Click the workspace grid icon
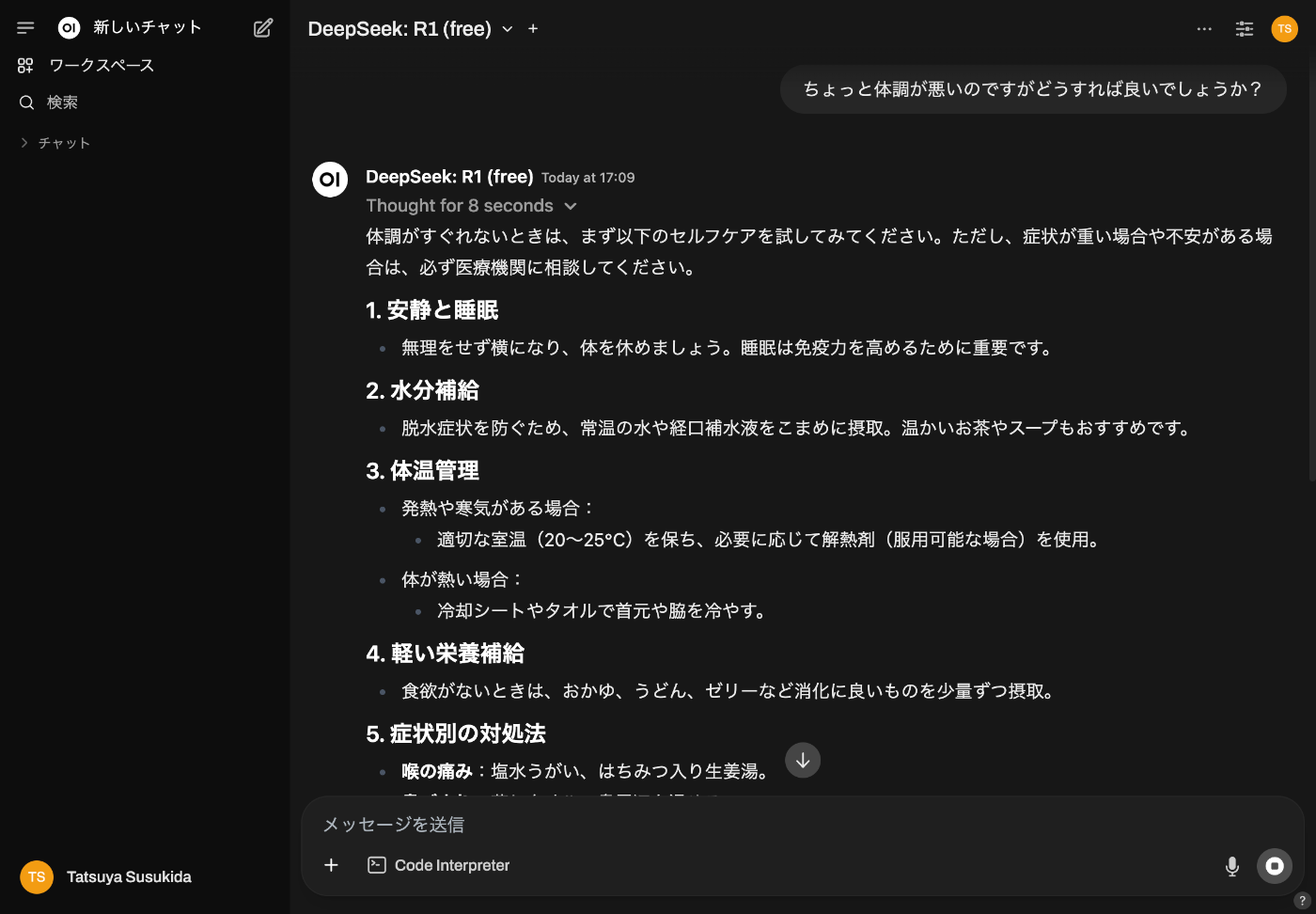Image resolution: width=1316 pixels, height=914 pixels. [x=25, y=66]
